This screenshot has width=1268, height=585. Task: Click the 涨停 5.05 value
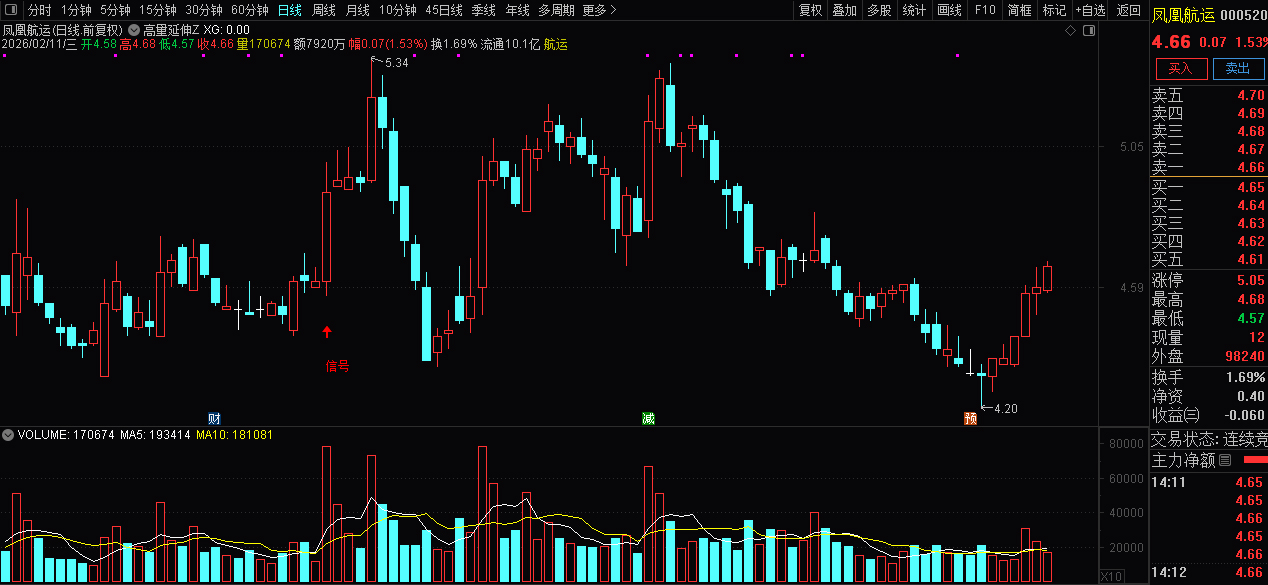point(1250,280)
